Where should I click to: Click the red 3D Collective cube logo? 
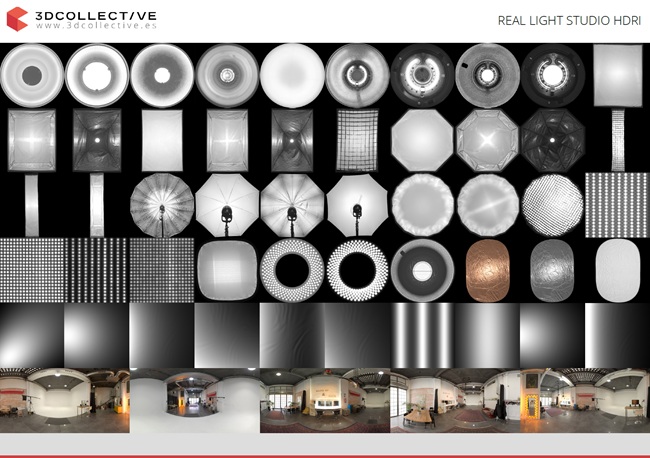[x=17, y=19]
